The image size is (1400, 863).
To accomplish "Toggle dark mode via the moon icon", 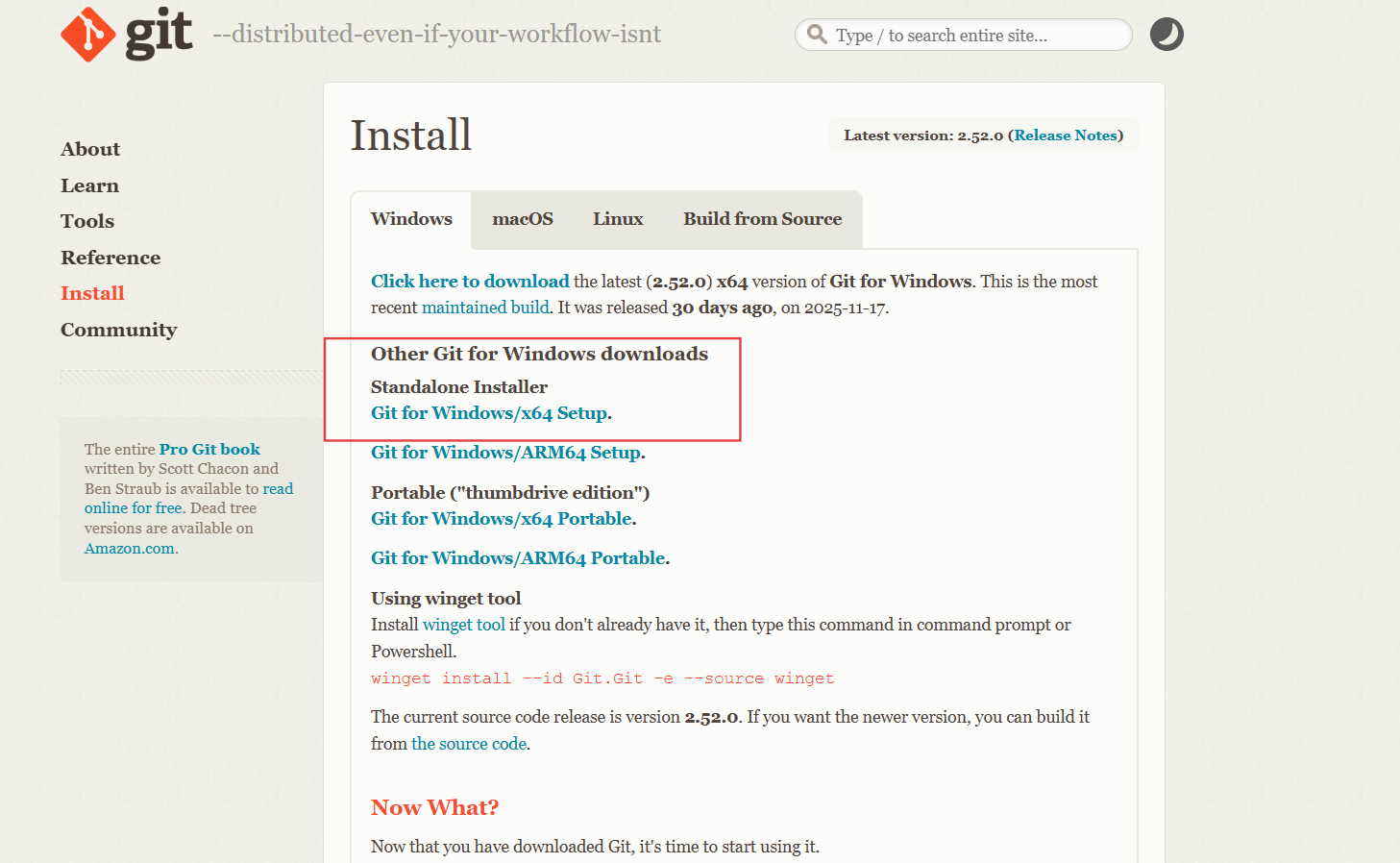I will click(x=1166, y=33).
